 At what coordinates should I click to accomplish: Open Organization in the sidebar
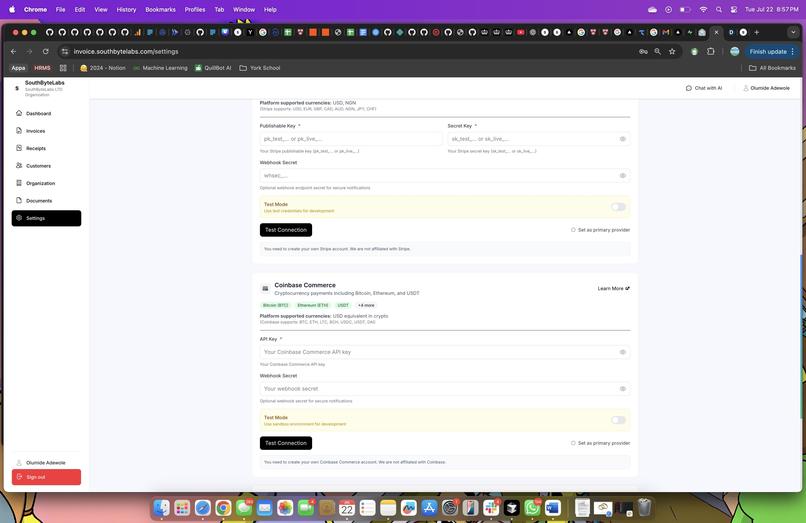[45, 183]
